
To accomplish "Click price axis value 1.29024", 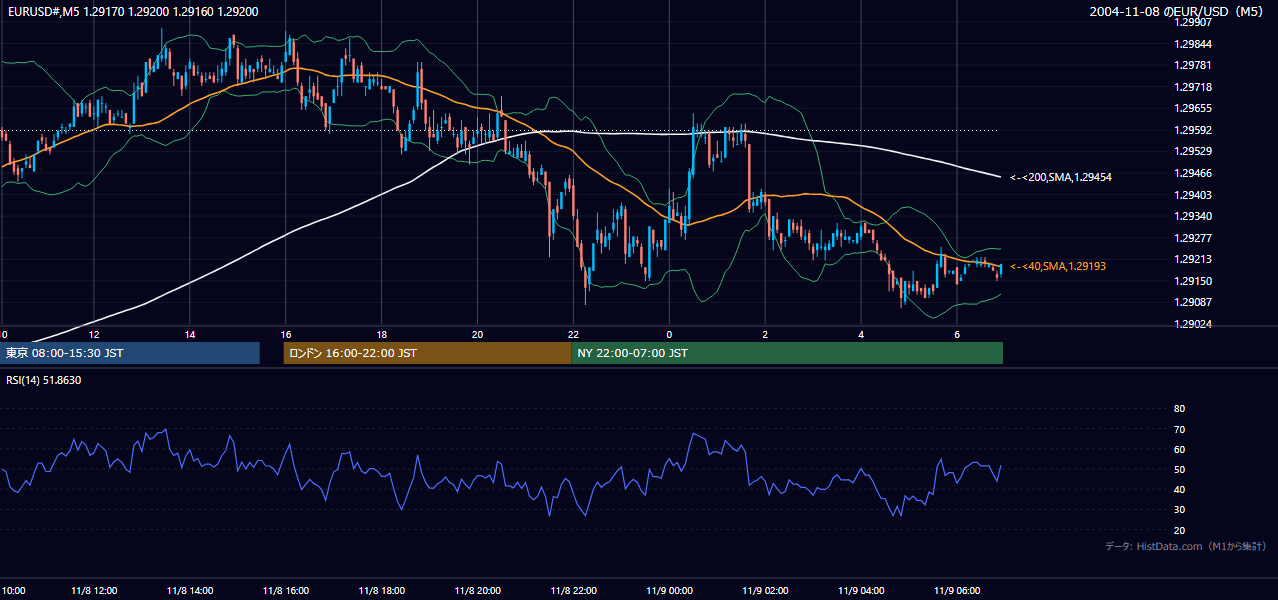I will (x=1193, y=324).
